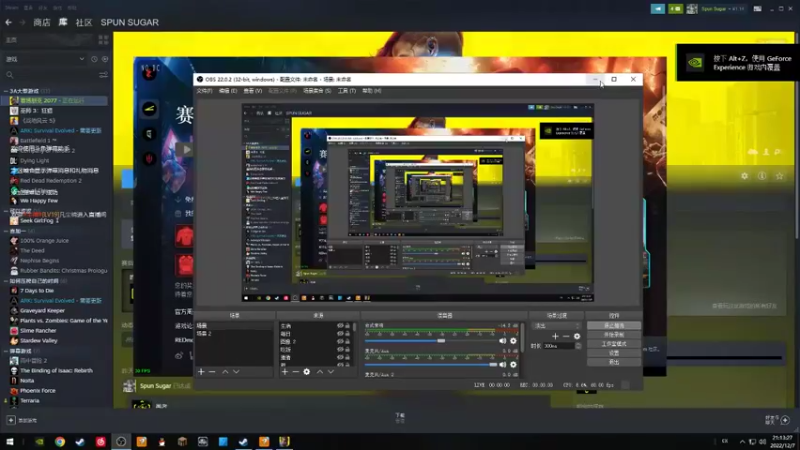
Task: Open transition properties gear icon
Action: tap(577, 336)
